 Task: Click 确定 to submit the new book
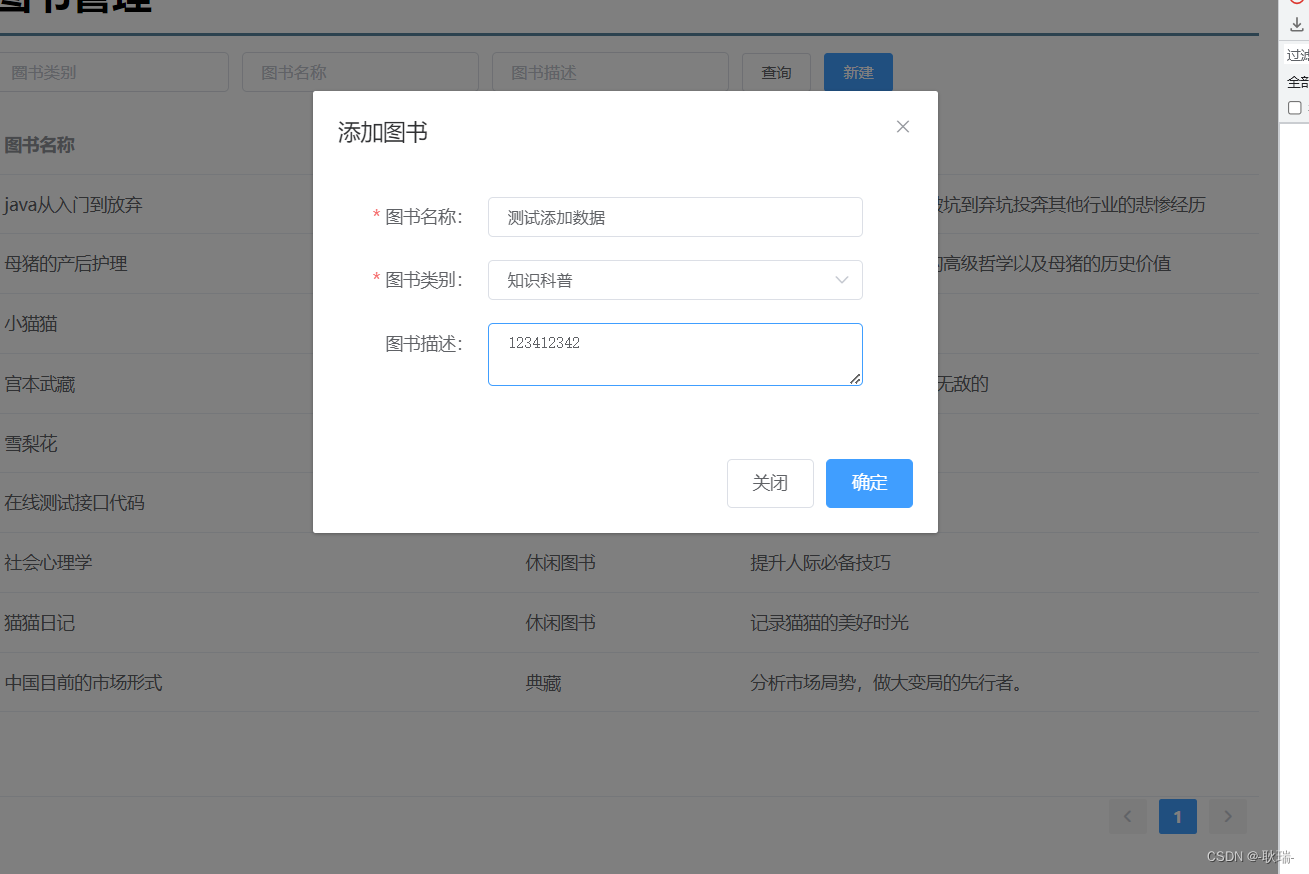[x=869, y=483]
